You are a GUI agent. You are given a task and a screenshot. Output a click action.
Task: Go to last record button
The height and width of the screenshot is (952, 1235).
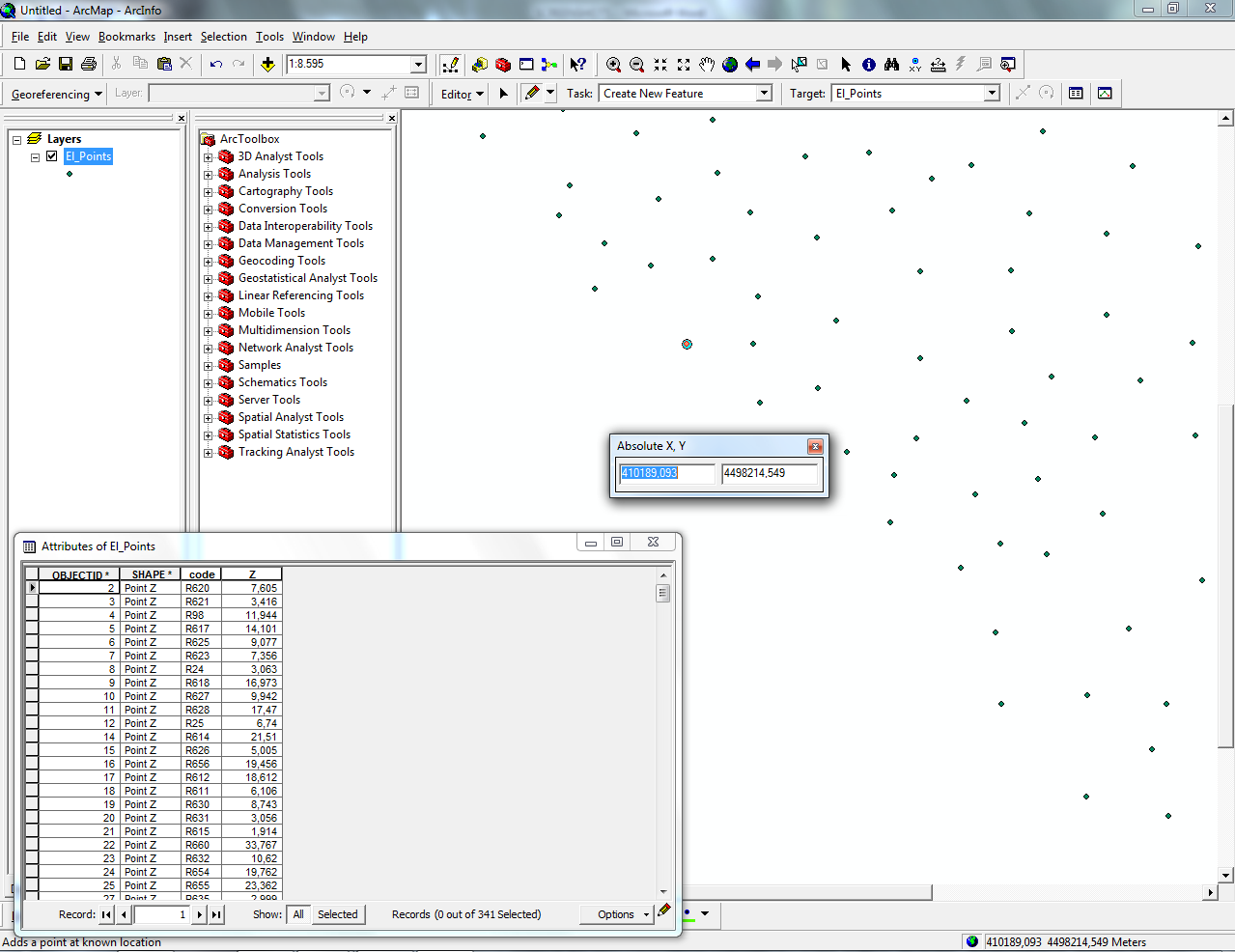click(216, 914)
